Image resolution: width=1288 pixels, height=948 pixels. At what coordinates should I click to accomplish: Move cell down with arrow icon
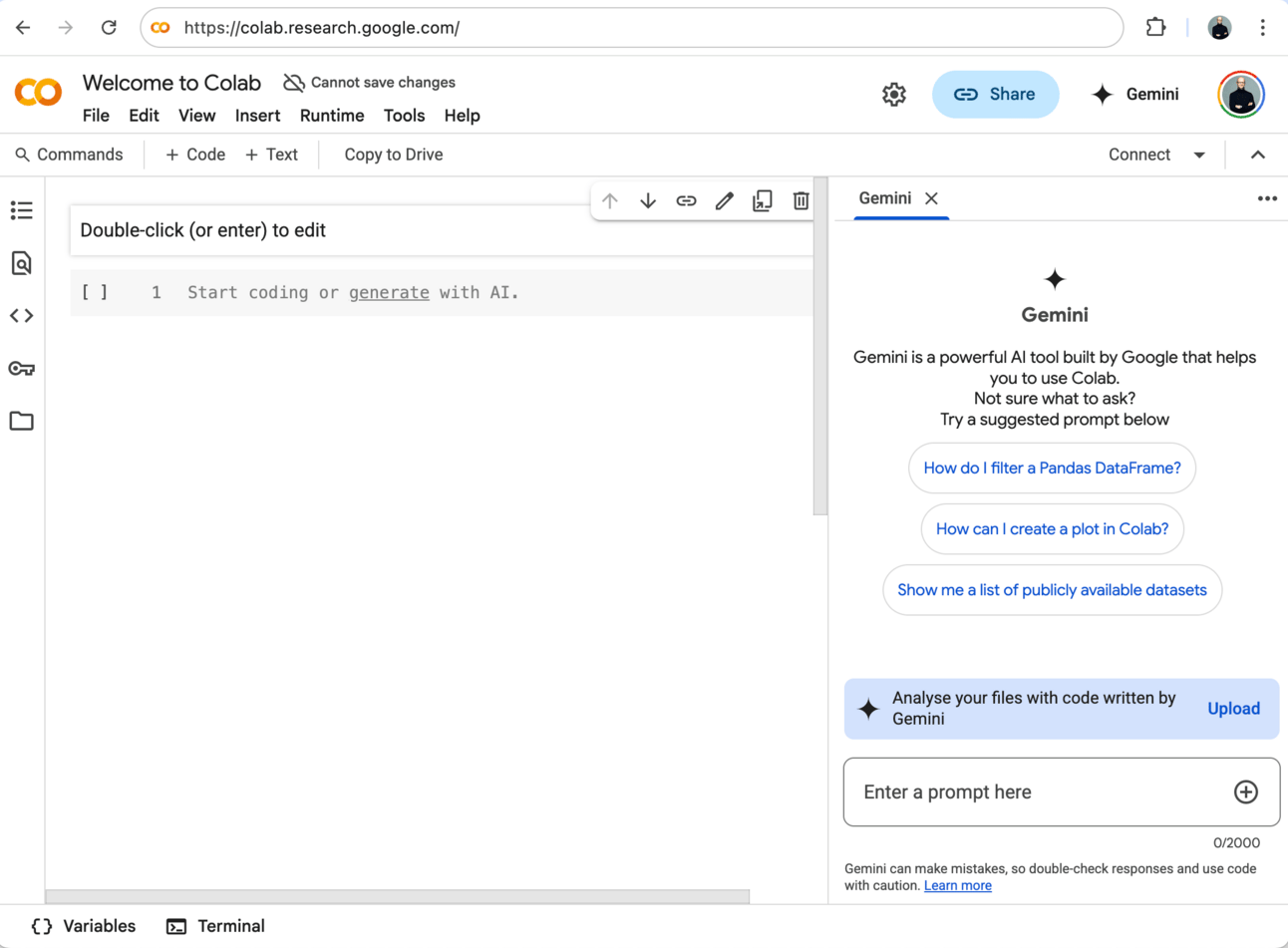[648, 200]
